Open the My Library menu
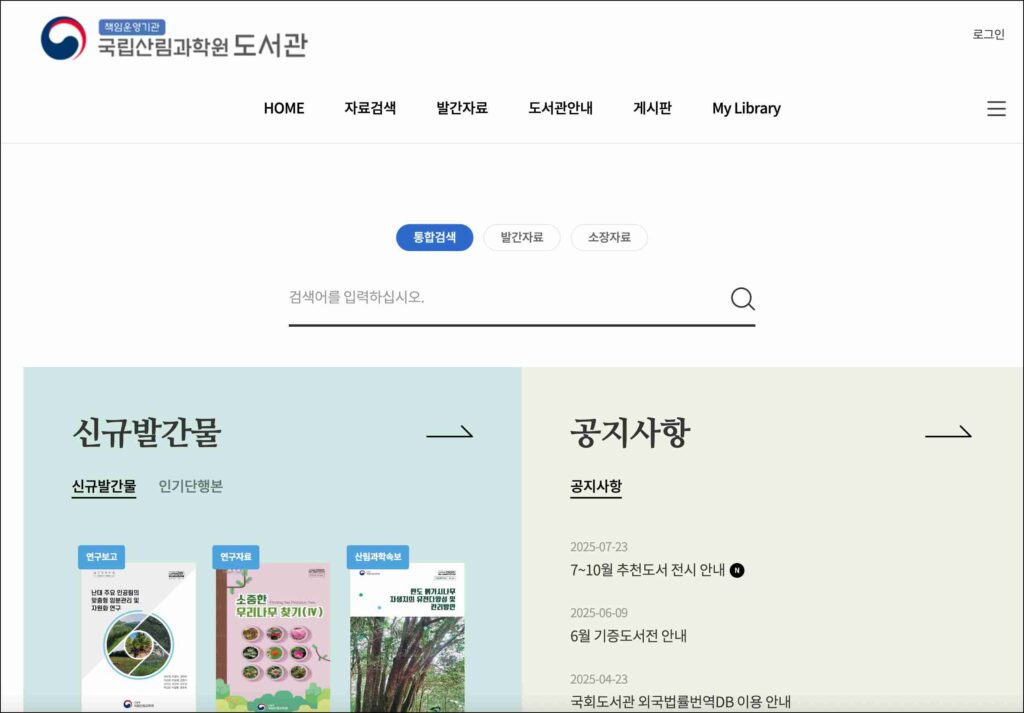Screen dimensions: 1024x713 click(746, 108)
